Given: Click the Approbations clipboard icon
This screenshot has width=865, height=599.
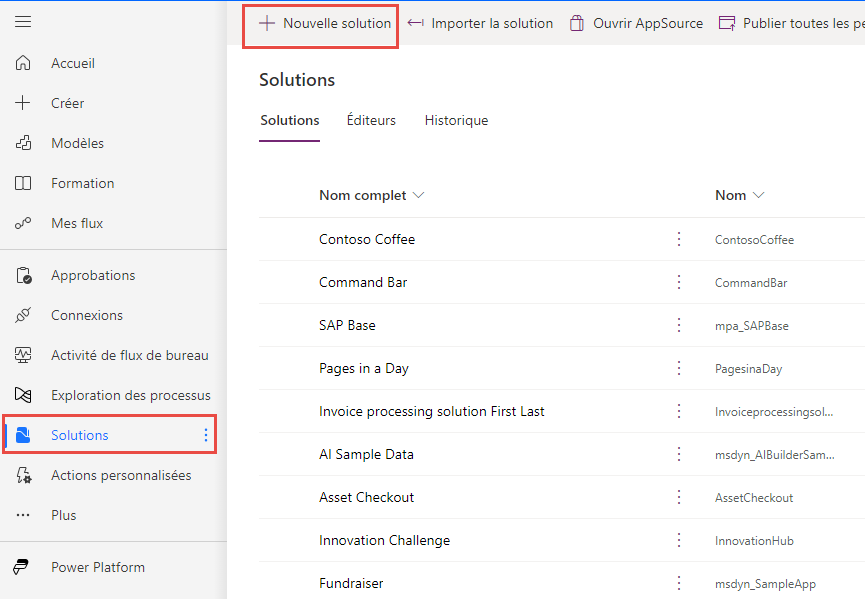Looking at the screenshot, I should (x=24, y=275).
